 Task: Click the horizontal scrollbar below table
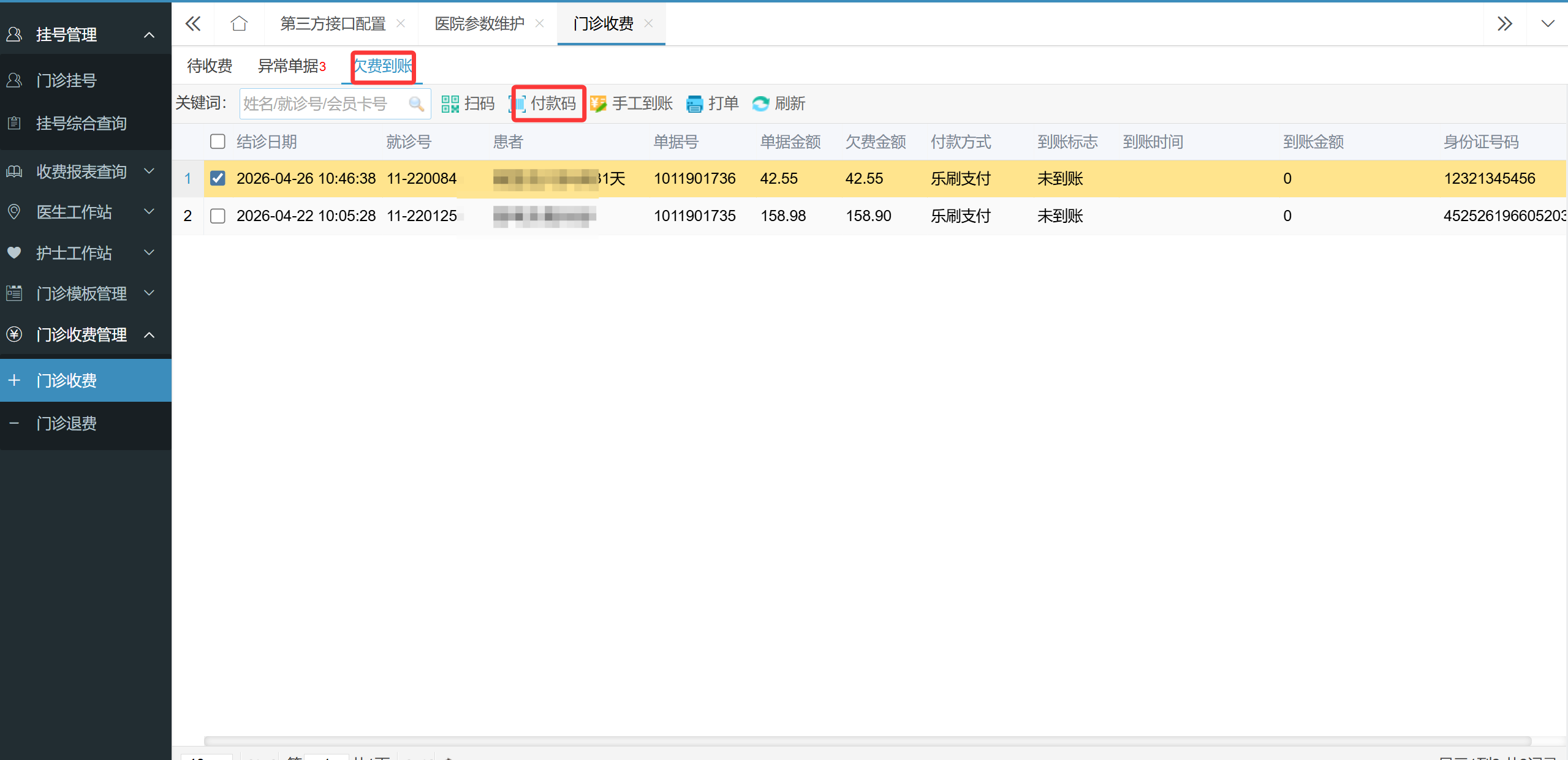(867, 740)
